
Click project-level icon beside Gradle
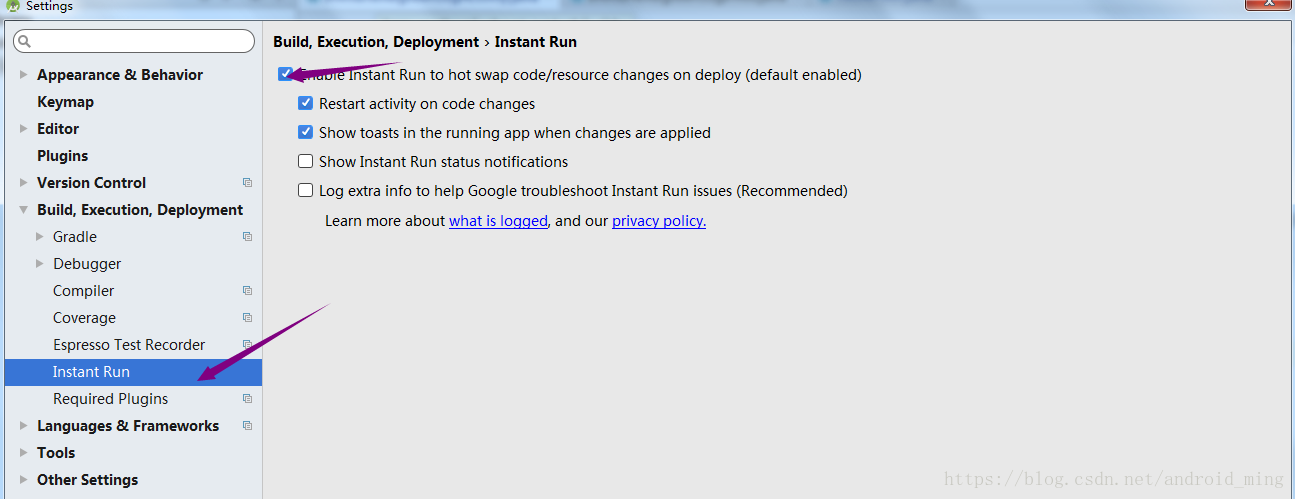pyautogui.click(x=247, y=237)
